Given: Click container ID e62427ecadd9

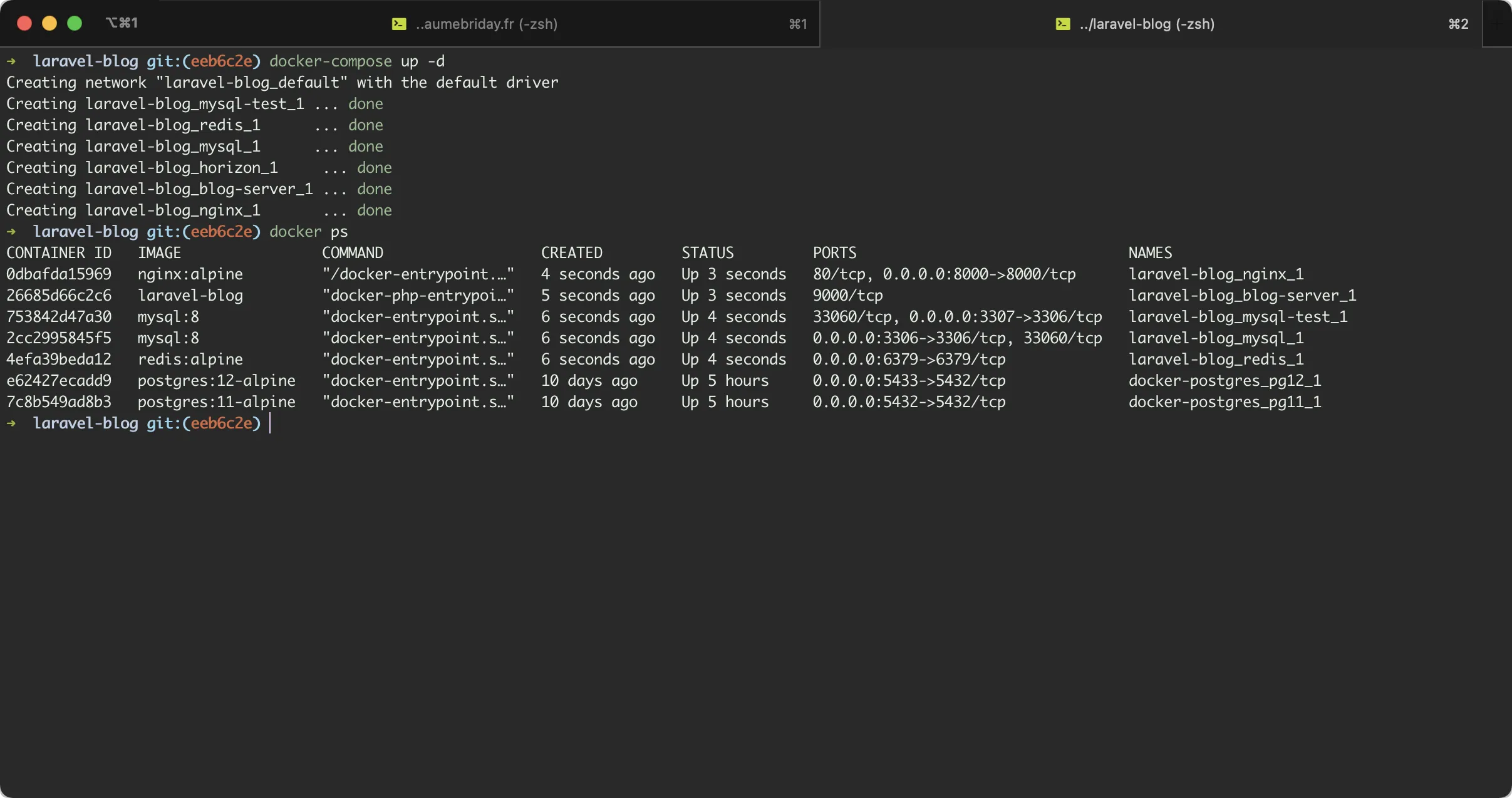Looking at the screenshot, I should [59, 381].
